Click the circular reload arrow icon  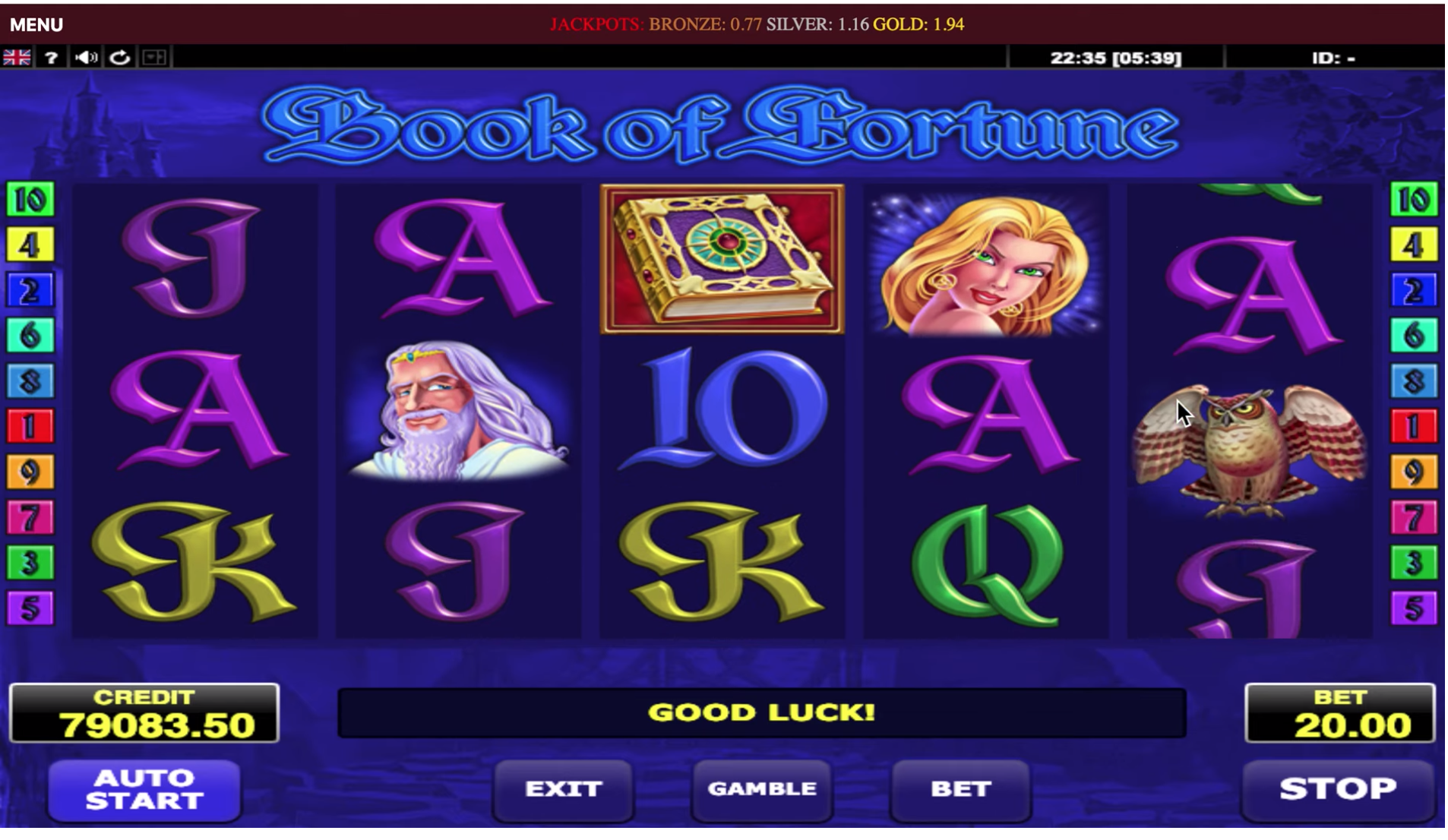click(120, 58)
